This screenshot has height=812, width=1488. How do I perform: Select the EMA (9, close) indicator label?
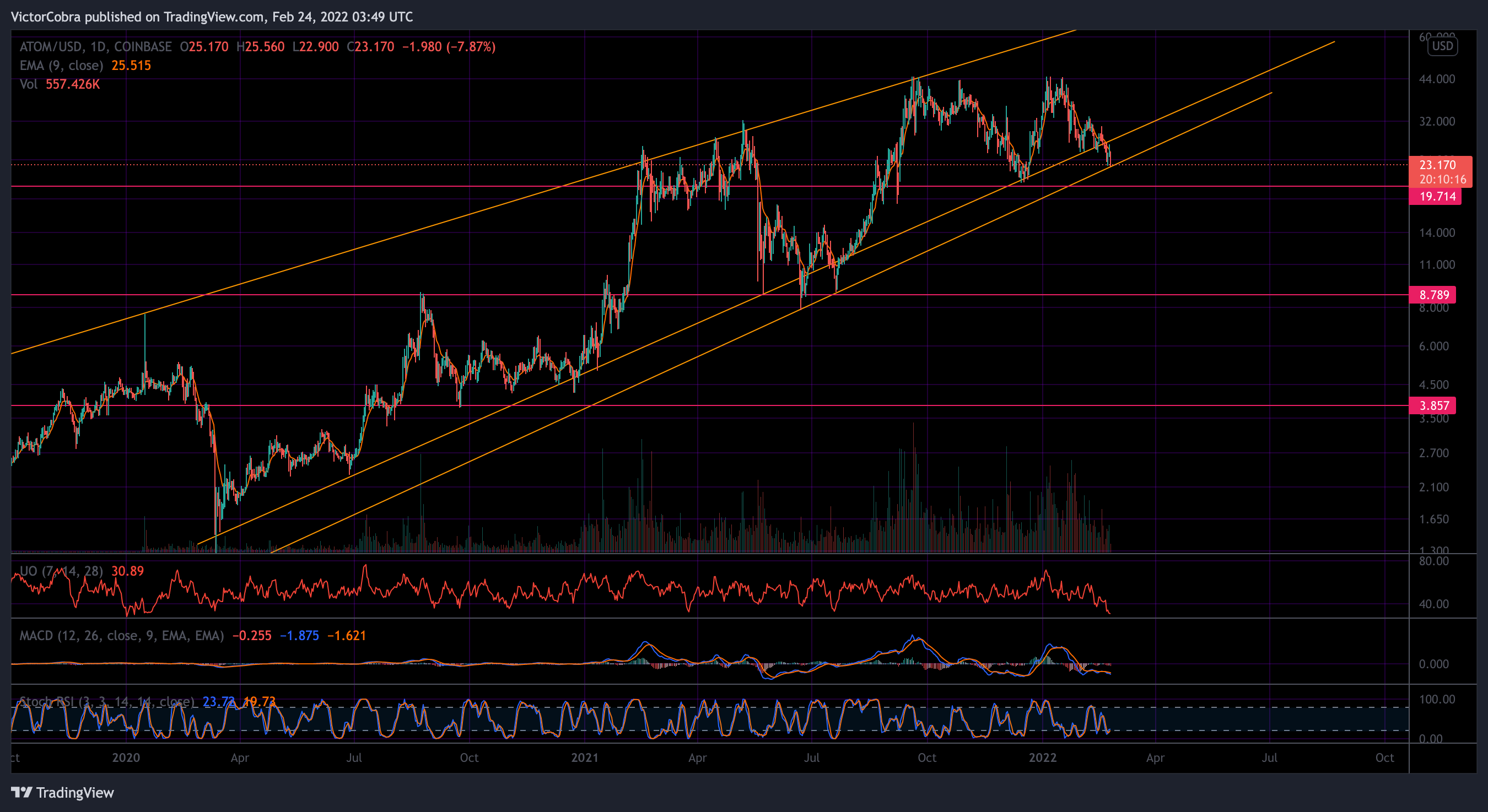point(61,65)
